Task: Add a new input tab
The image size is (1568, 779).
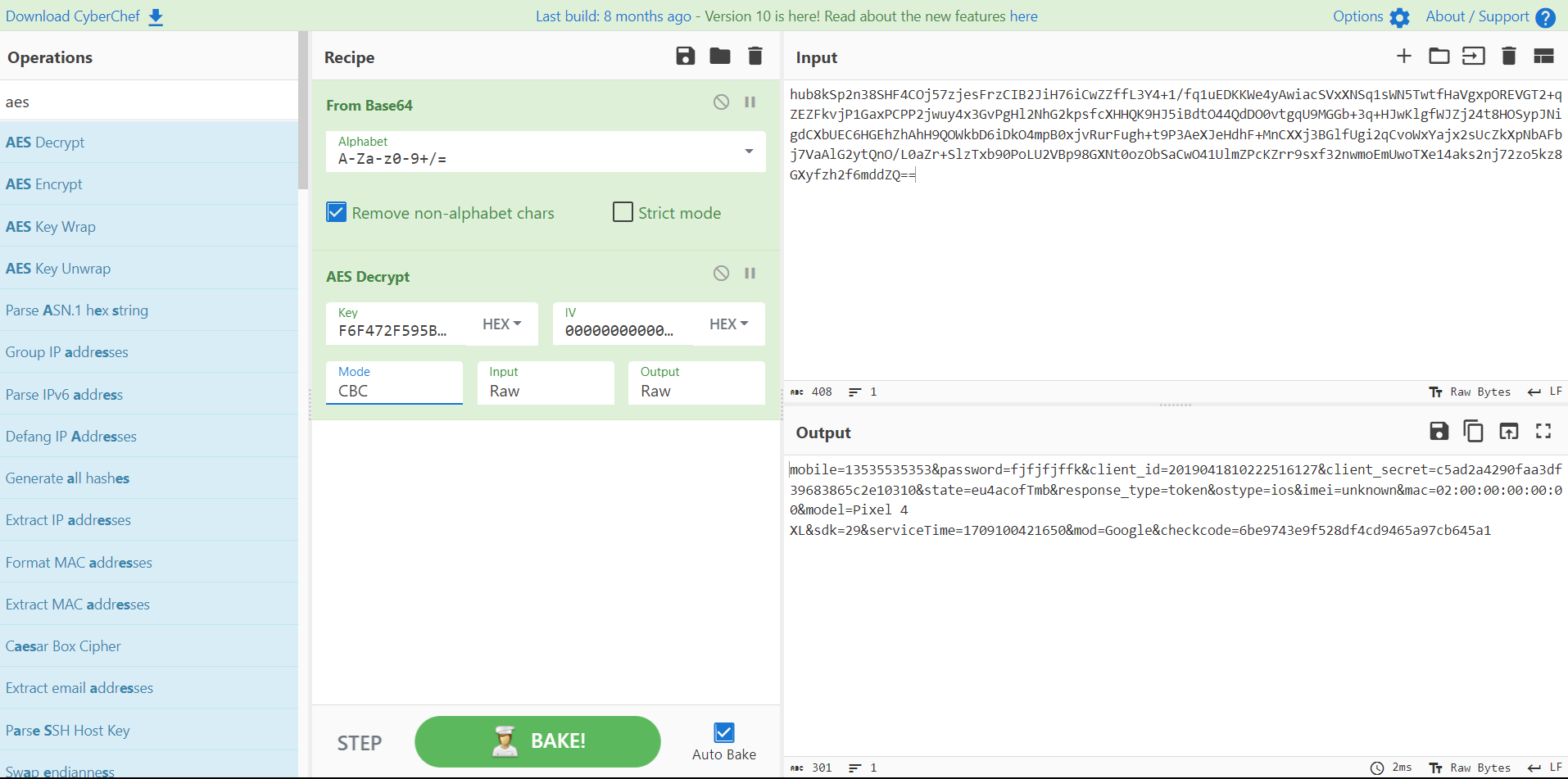Action: [x=1404, y=56]
